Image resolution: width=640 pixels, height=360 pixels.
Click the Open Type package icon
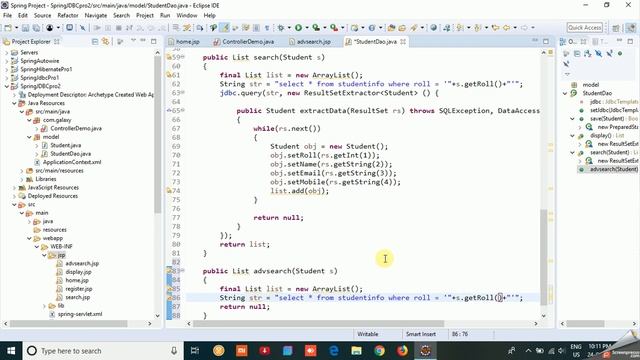click(x=391, y=28)
